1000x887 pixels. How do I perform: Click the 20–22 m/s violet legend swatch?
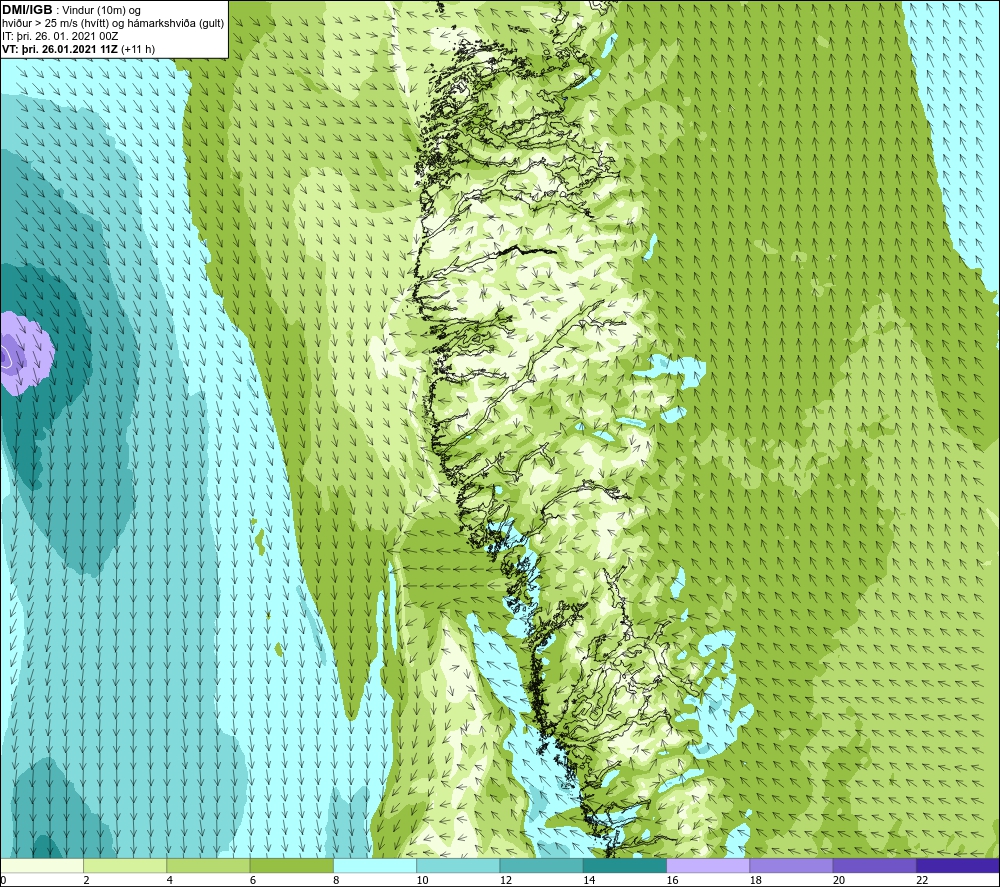[x=874, y=865]
